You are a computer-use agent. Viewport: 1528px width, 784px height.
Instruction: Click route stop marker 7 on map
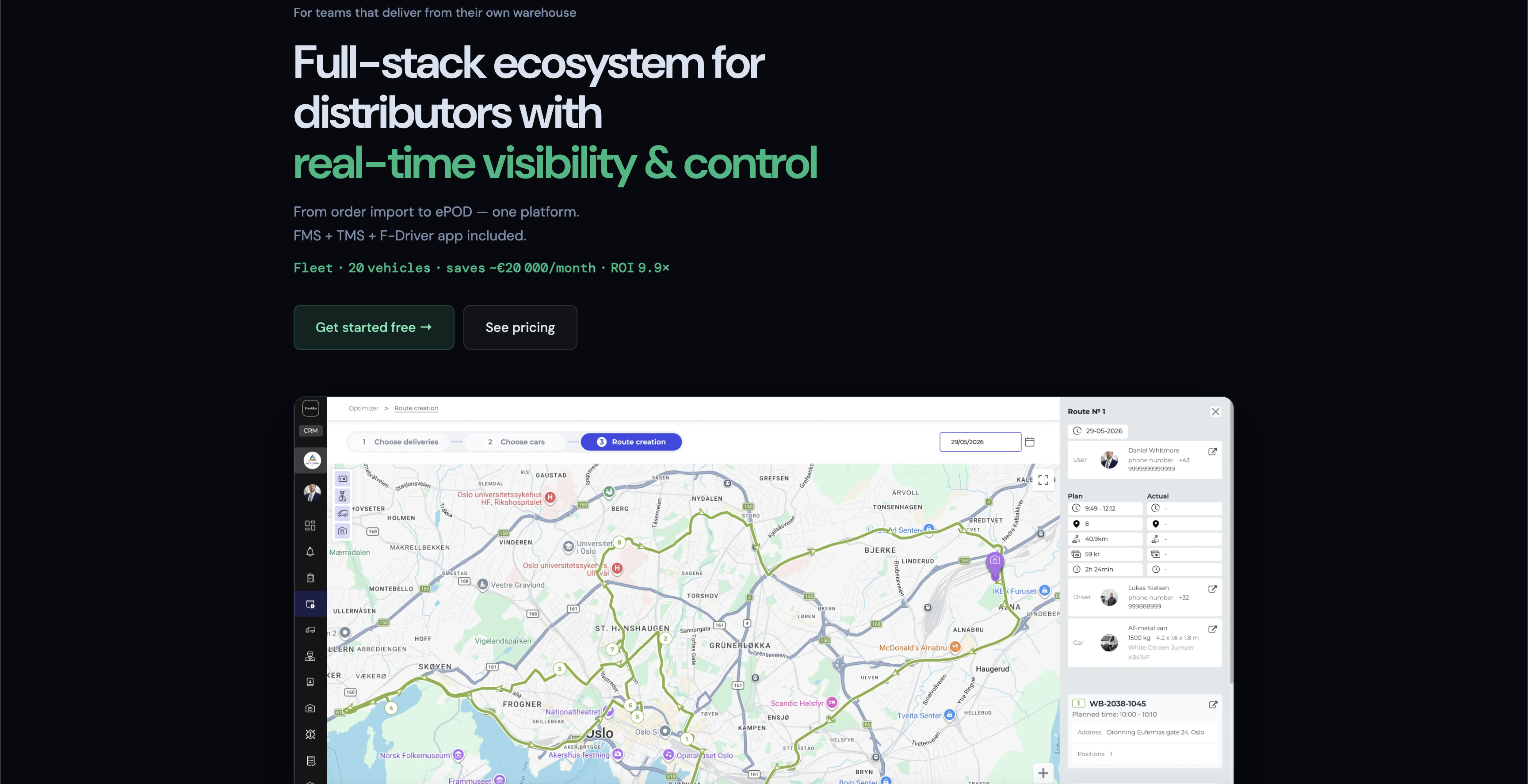(x=612, y=649)
